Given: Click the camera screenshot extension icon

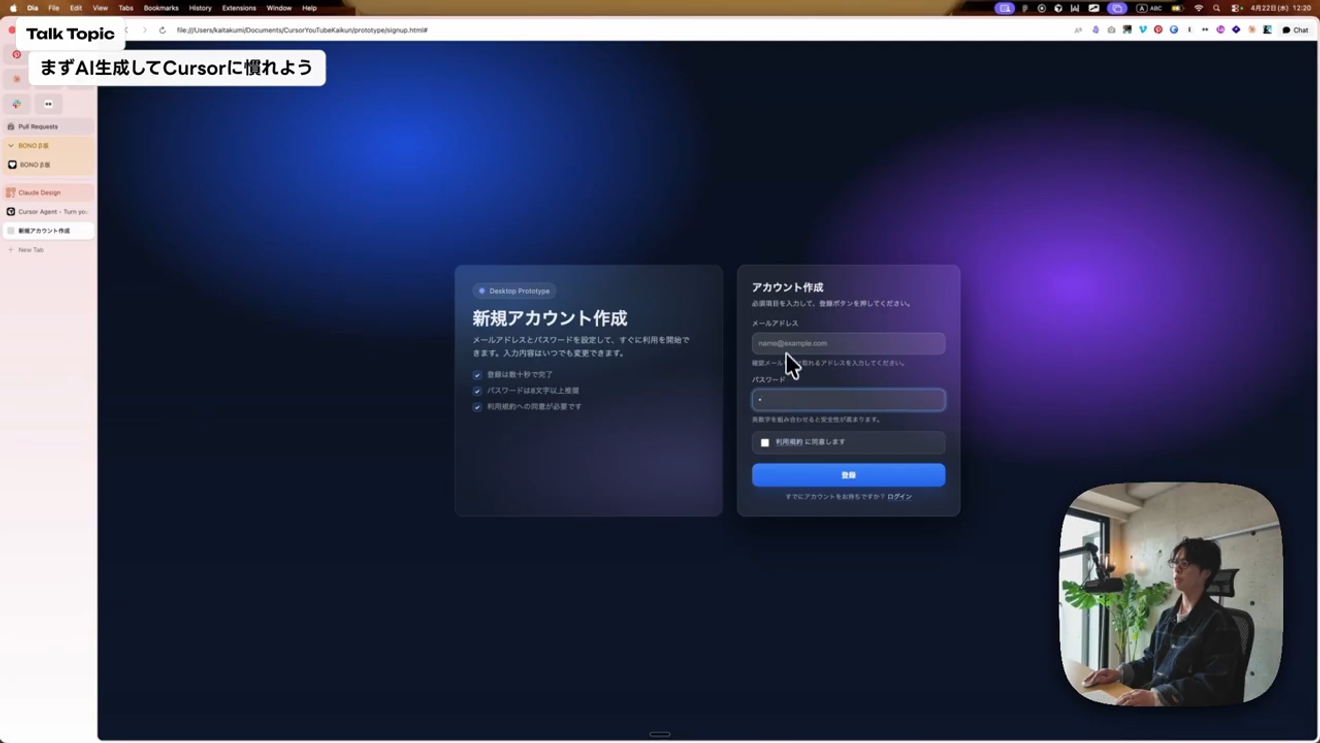Looking at the screenshot, I should click(1111, 30).
